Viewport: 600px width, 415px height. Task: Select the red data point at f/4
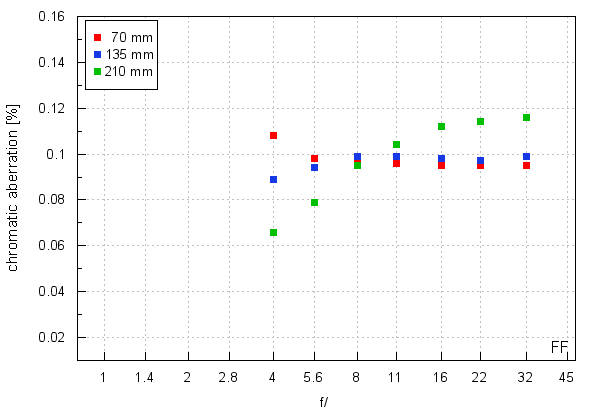click(273, 135)
